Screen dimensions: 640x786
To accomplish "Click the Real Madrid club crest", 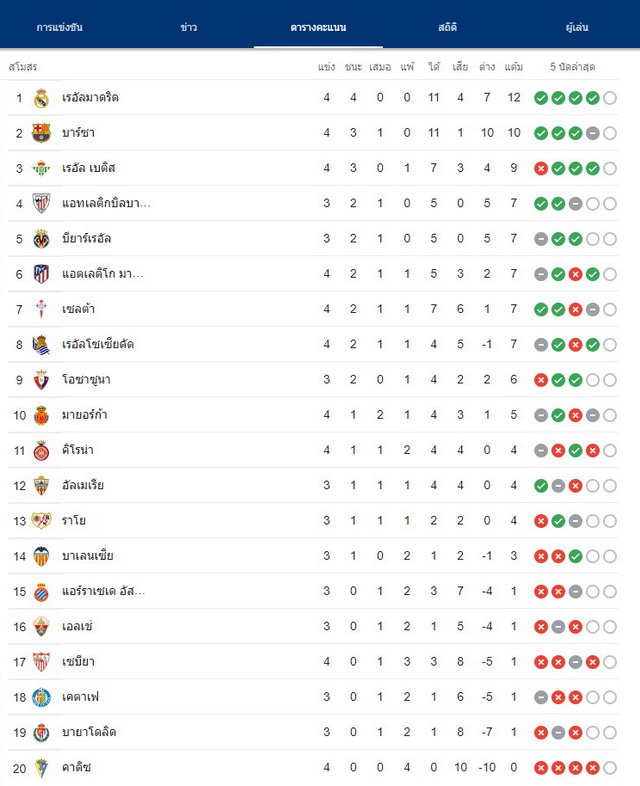I will tap(41, 98).
